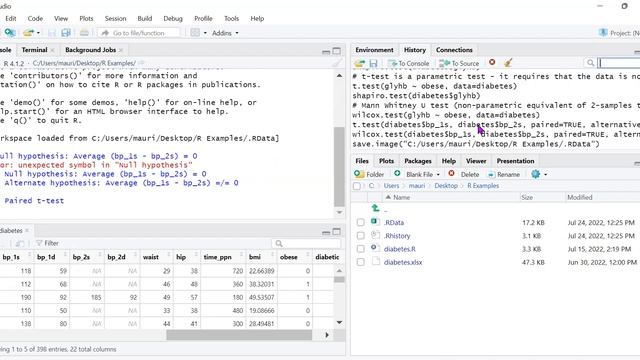Viewport: 640px width, 360px height.
Task: Open the Session menu
Action: pyautogui.click(x=115, y=18)
